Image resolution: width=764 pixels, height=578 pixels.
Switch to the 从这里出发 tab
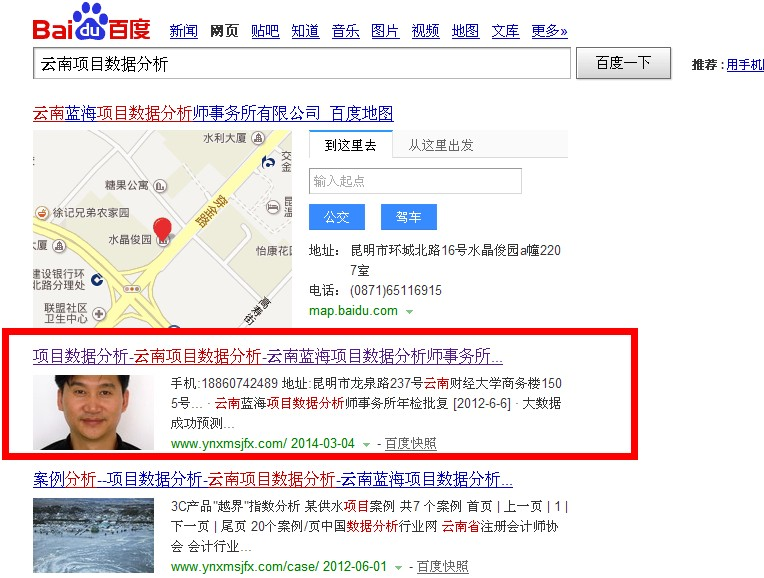point(440,145)
